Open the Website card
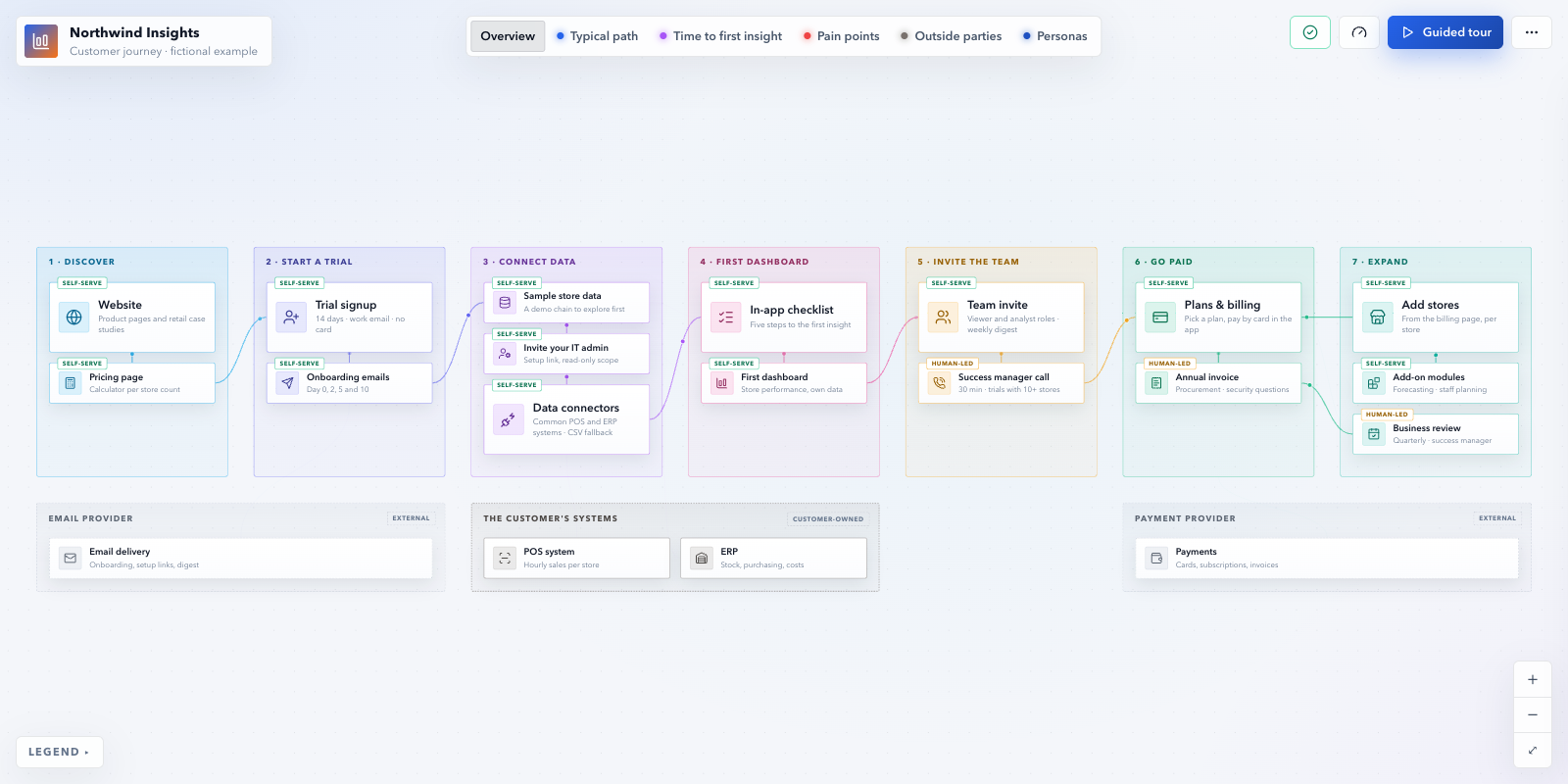Image resolution: width=1568 pixels, height=784 pixels. 132,318
